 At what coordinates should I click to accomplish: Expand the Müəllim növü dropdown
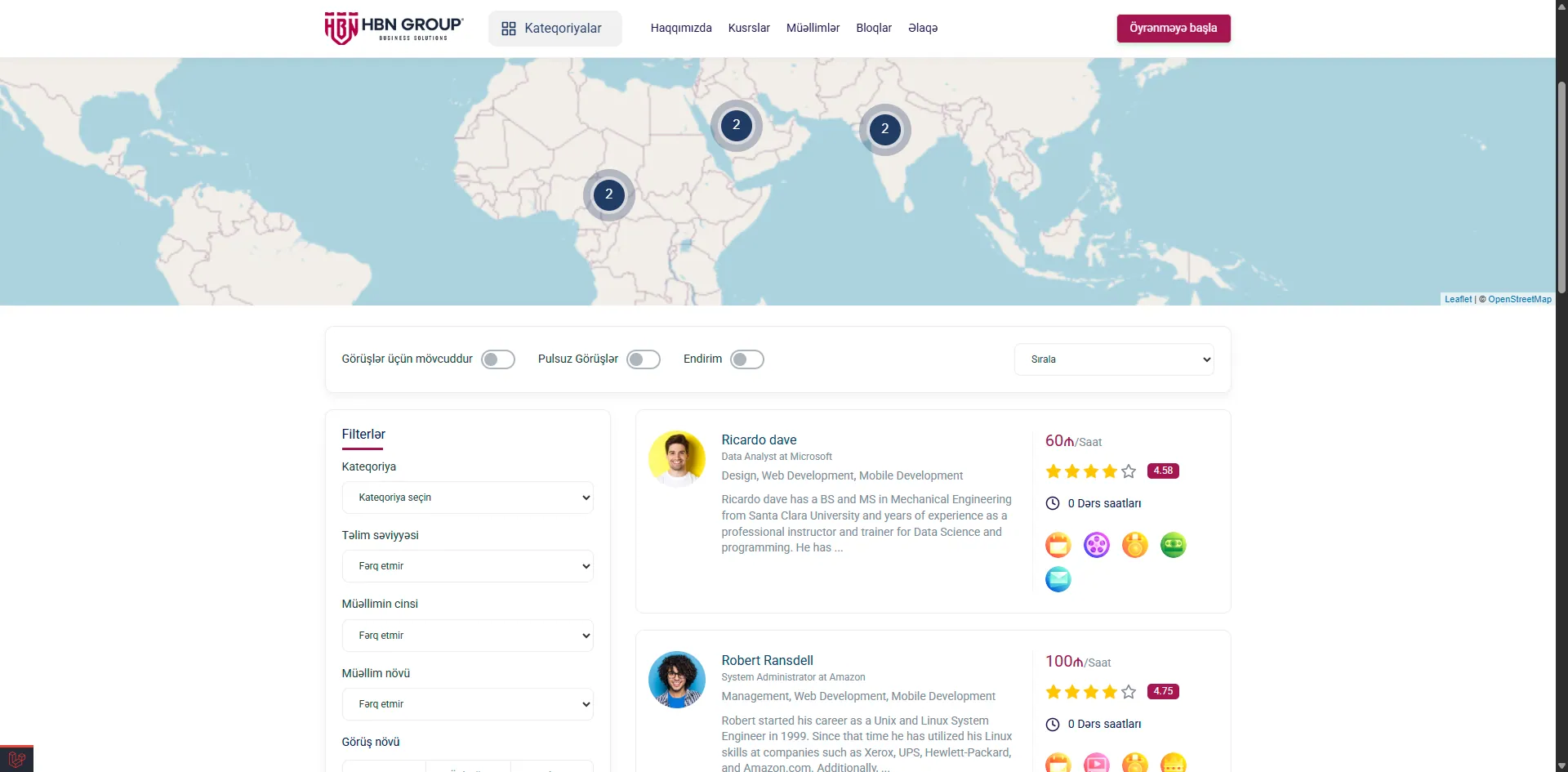click(467, 704)
